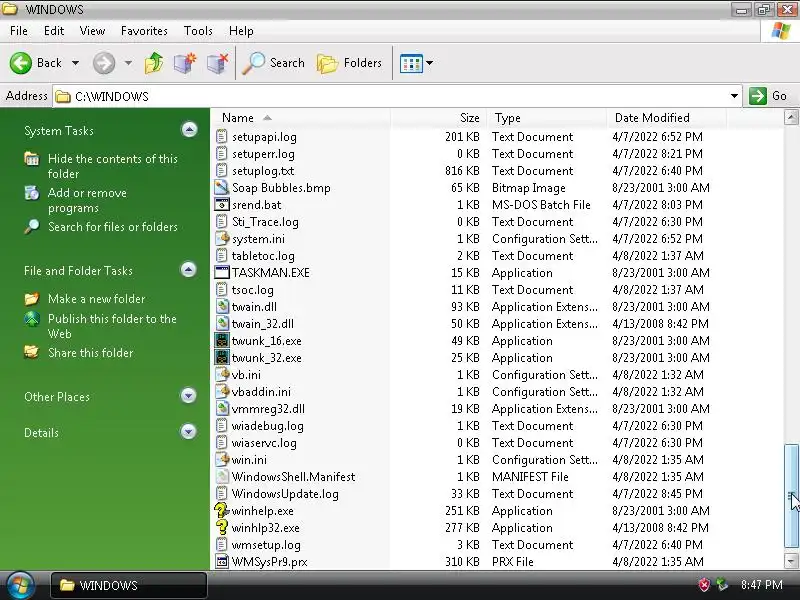Screen dimensions: 800x600
Task: Go up one folder level
Action: (154, 63)
